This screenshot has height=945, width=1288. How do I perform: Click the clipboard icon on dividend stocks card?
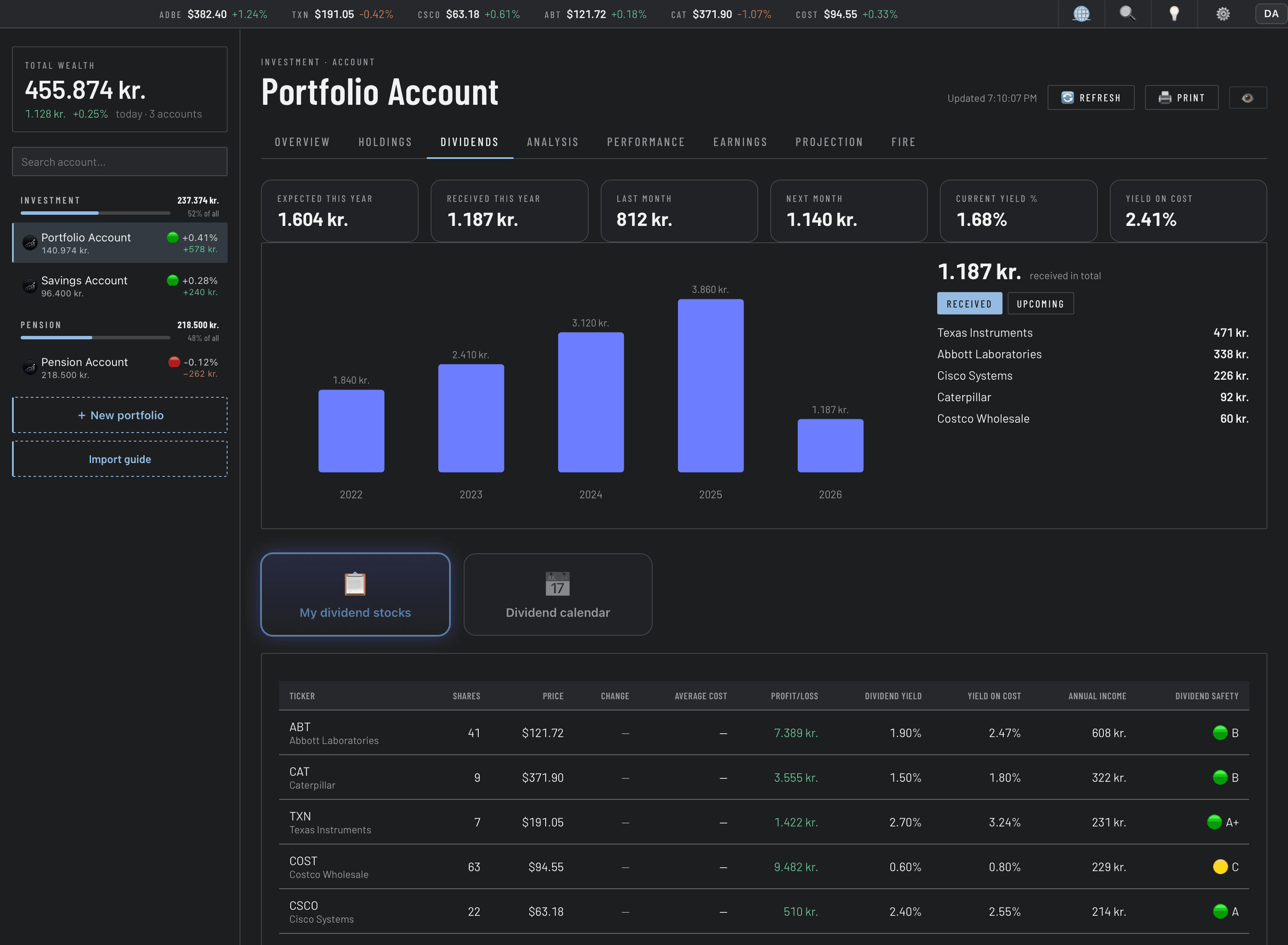(355, 583)
